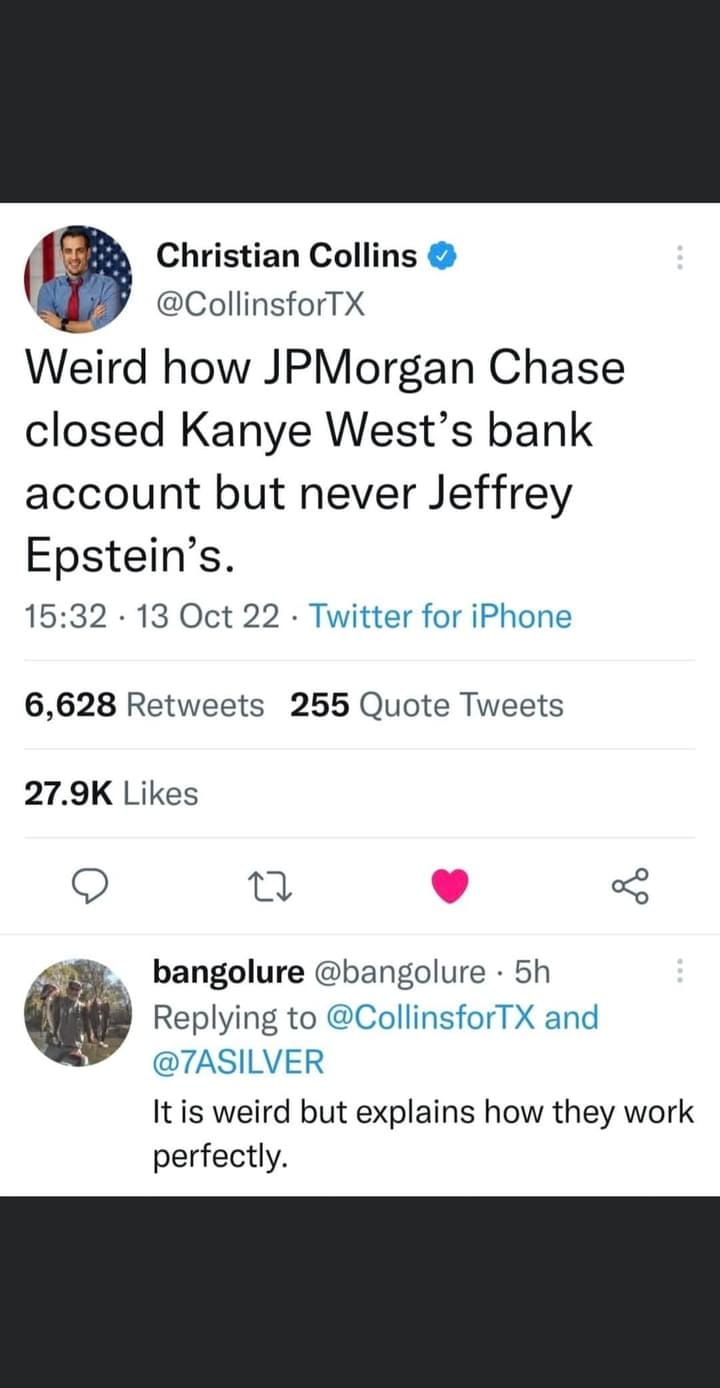Image resolution: width=720 pixels, height=1388 pixels.
Task: View the 27.9K Likes list
Action: point(111,794)
